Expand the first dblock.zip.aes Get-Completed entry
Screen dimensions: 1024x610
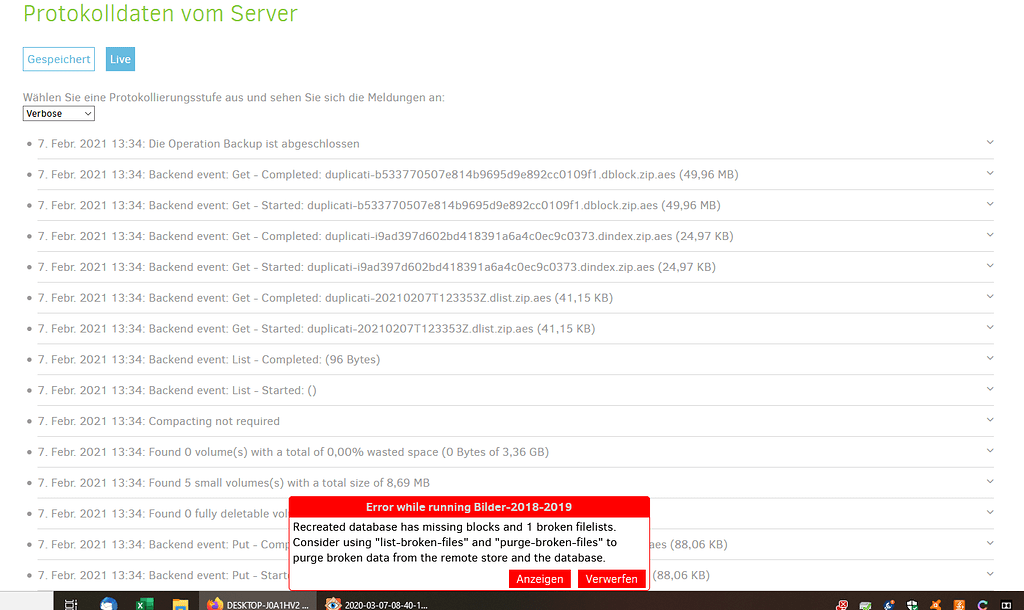click(x=989, y=174)
